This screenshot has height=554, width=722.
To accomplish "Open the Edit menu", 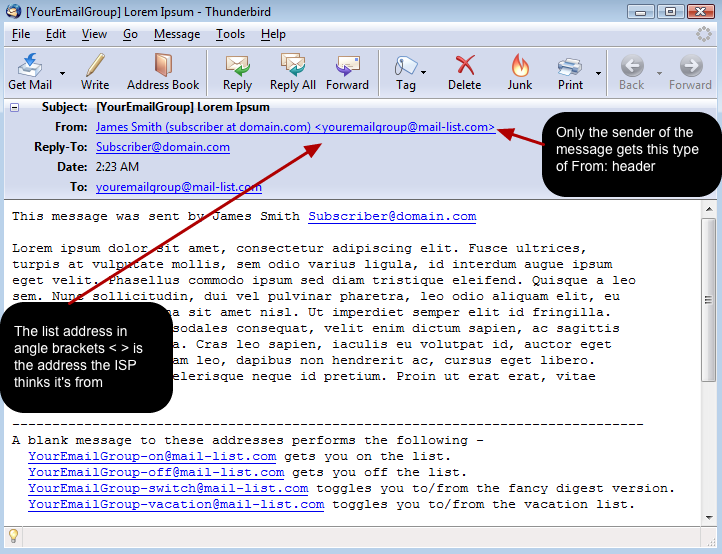I will 56,34.
